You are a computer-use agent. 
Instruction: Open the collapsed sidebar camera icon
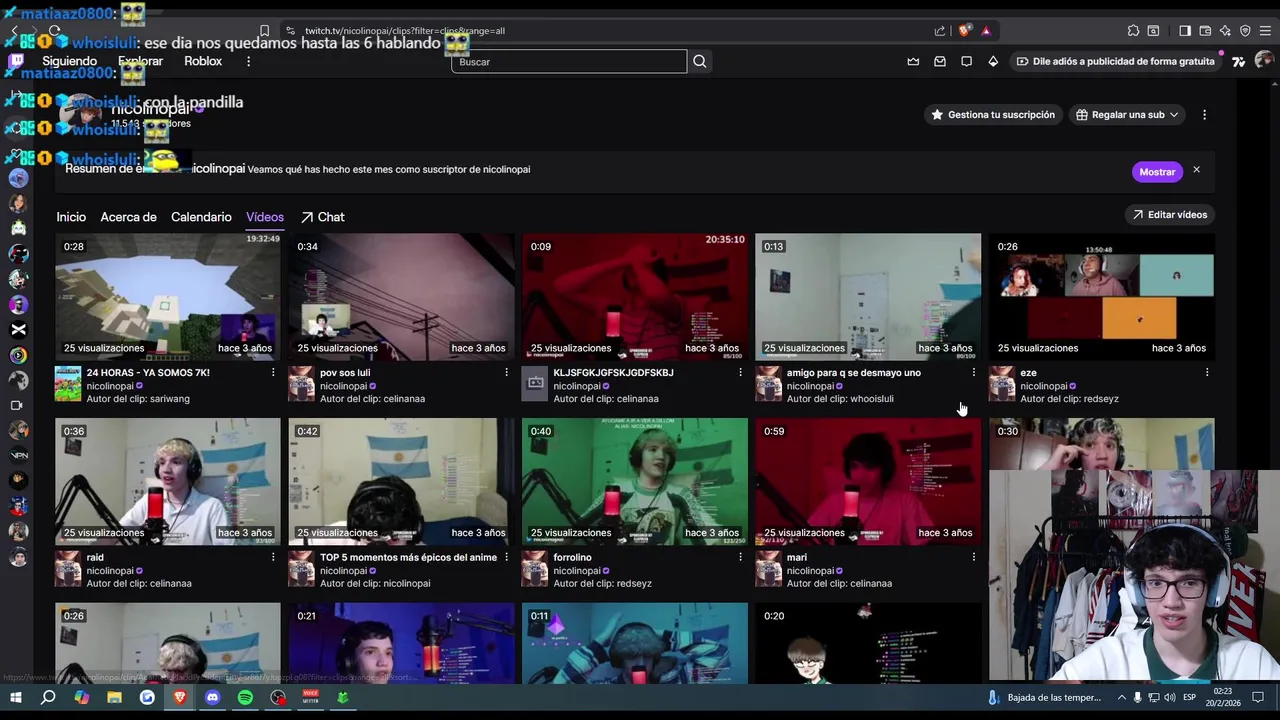[x=17, y=405]
